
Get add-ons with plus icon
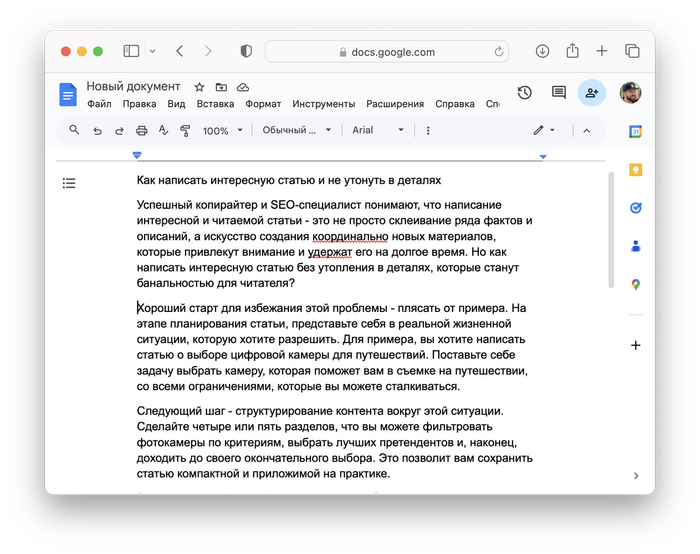coord(636,345)
